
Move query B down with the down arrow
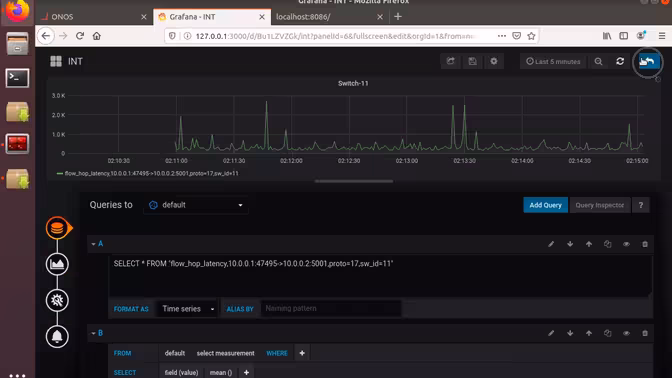pos(570,333)
